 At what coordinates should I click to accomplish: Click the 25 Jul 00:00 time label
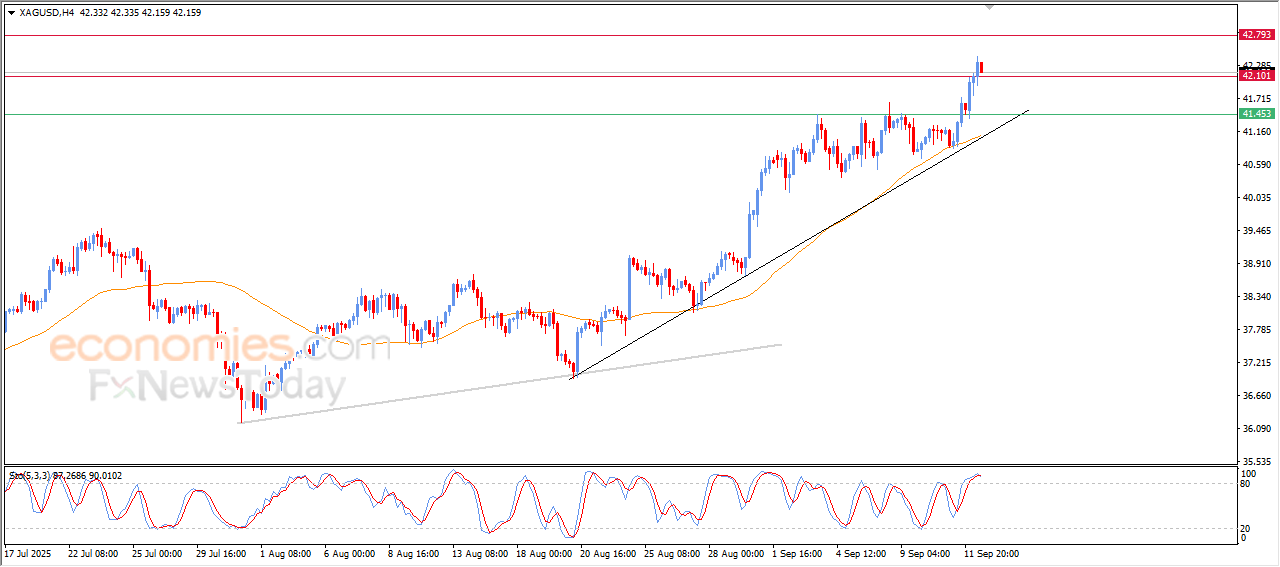(x=157, y=552)
